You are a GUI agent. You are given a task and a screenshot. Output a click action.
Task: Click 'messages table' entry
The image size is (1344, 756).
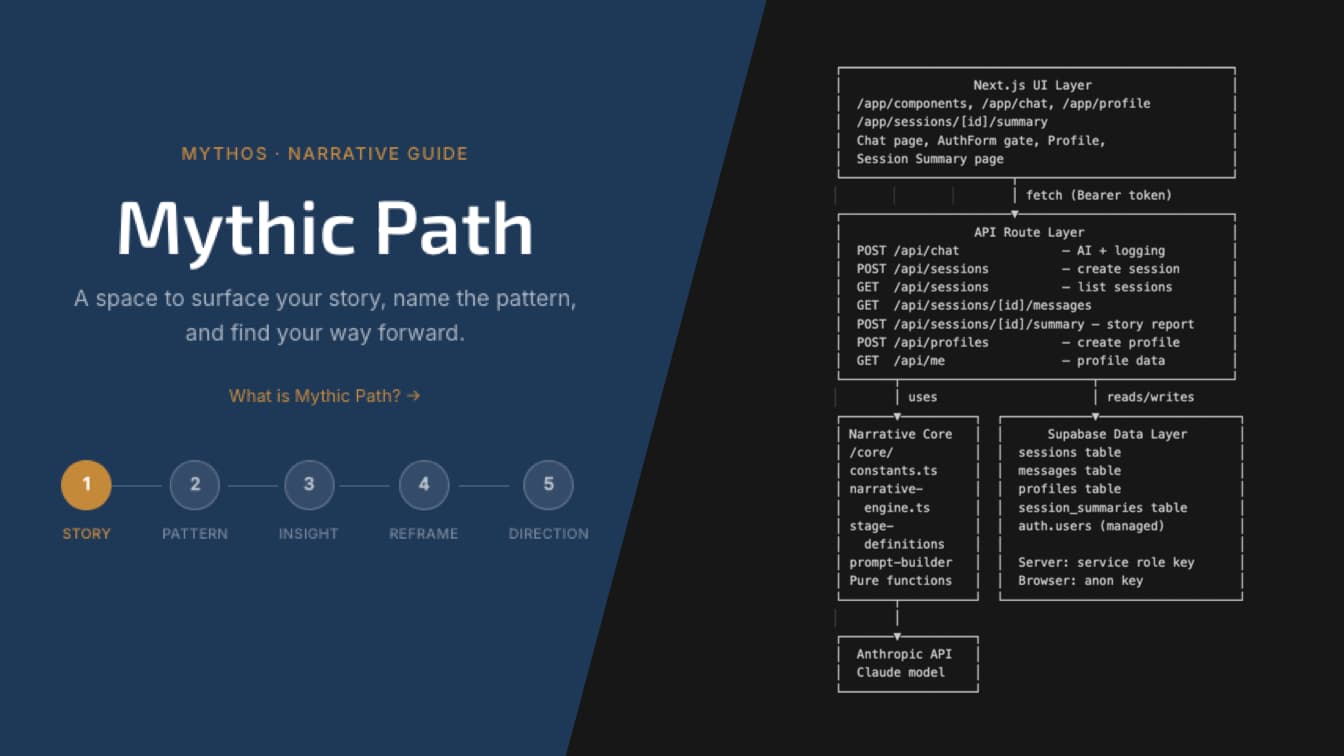pos(1069,471)
